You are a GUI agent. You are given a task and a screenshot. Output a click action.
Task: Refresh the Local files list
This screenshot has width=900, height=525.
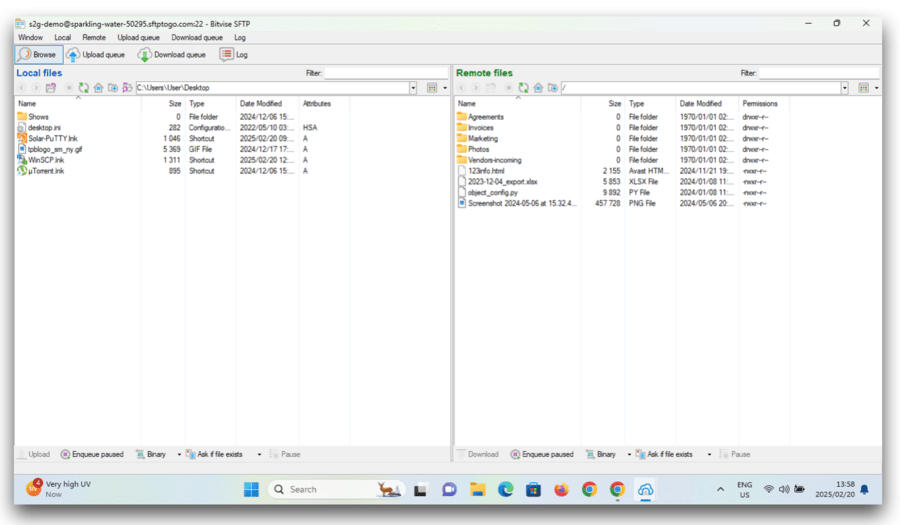tap(84, 88)
